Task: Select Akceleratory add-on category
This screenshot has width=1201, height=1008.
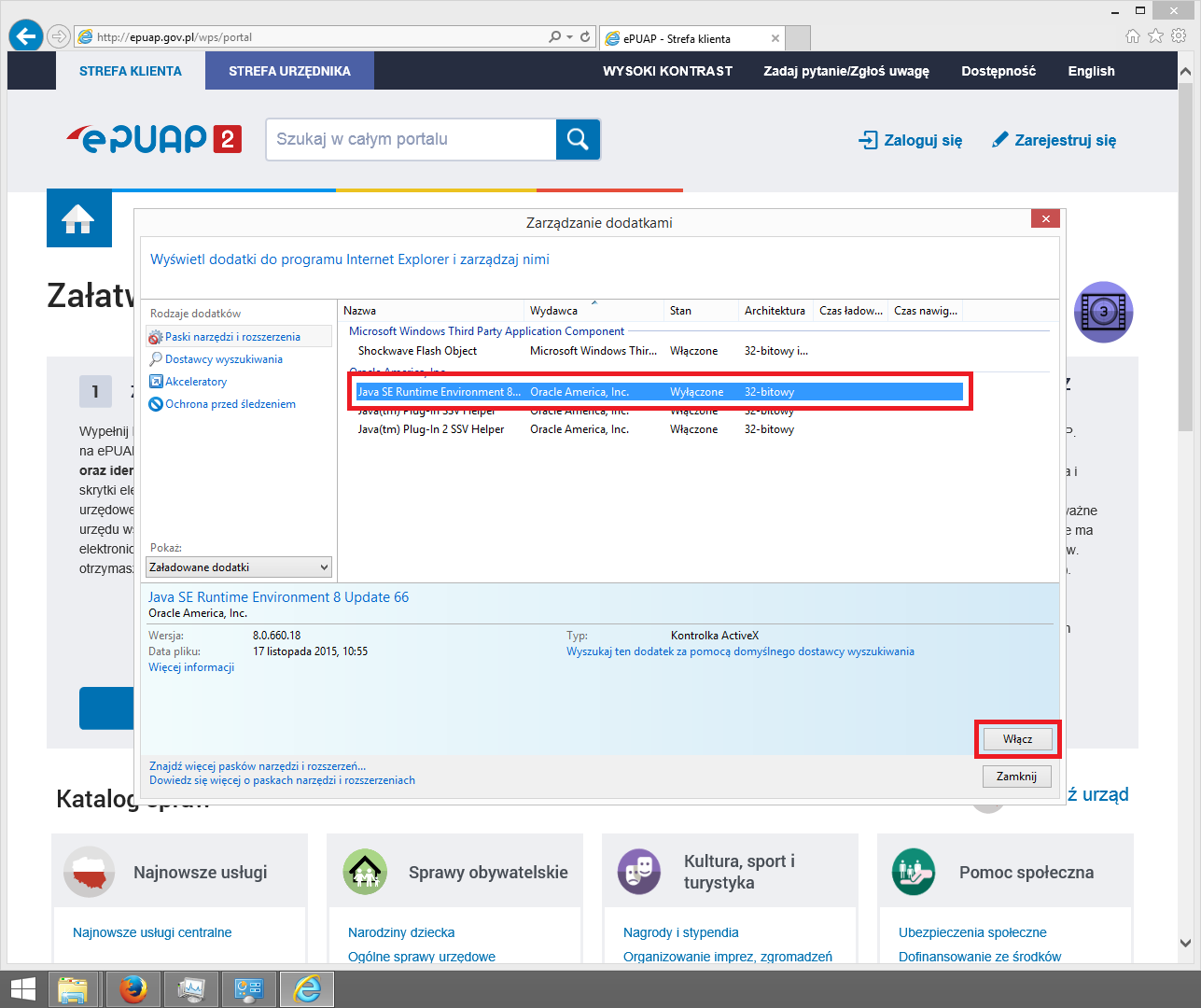Action: click(x=196, y=382)
